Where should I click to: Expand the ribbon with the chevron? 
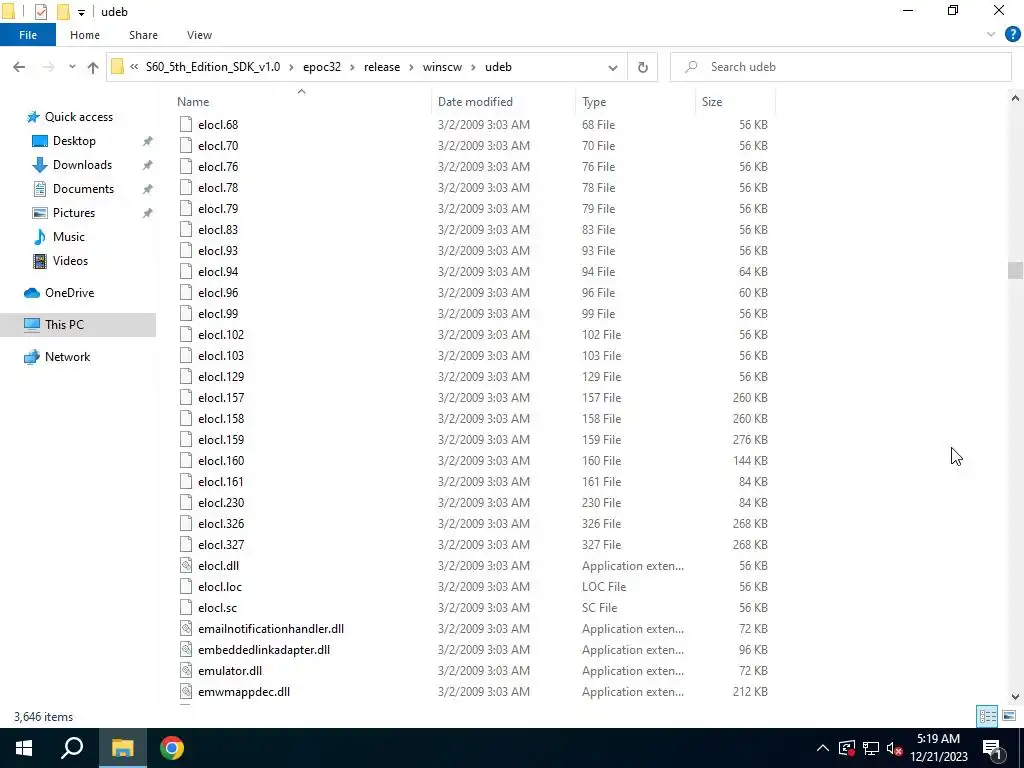tap(991, 35)
